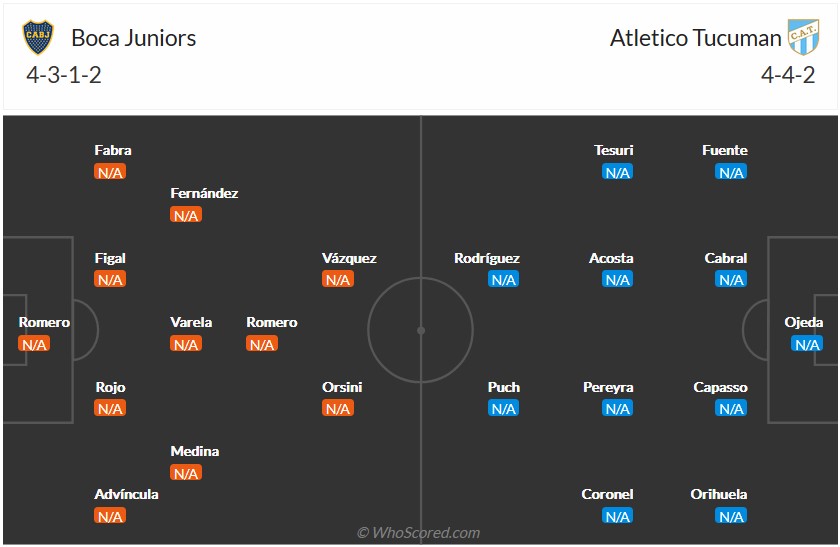Click the Boca Juniors club crest

38,38
